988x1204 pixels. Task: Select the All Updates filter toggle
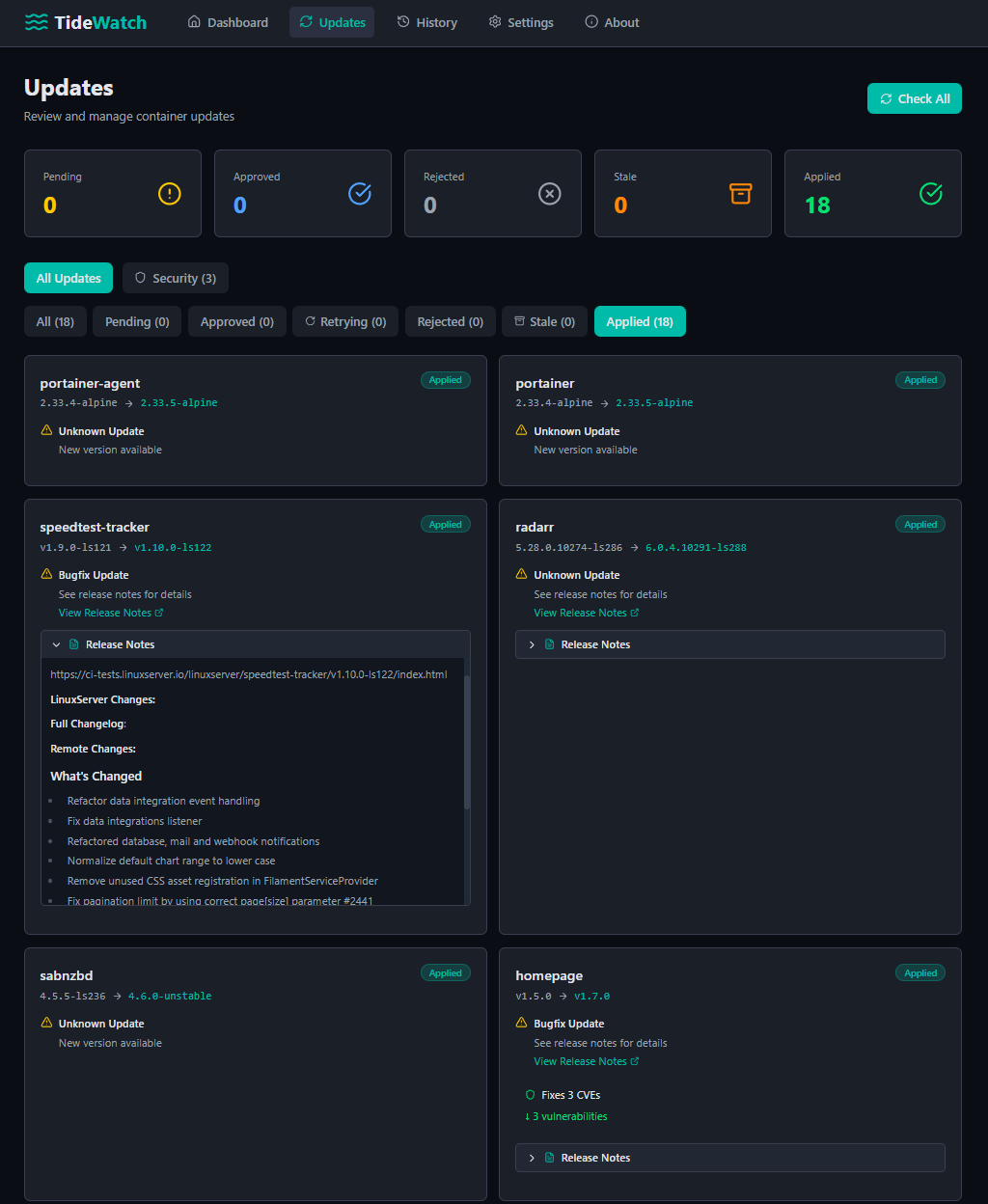[69, 278]
